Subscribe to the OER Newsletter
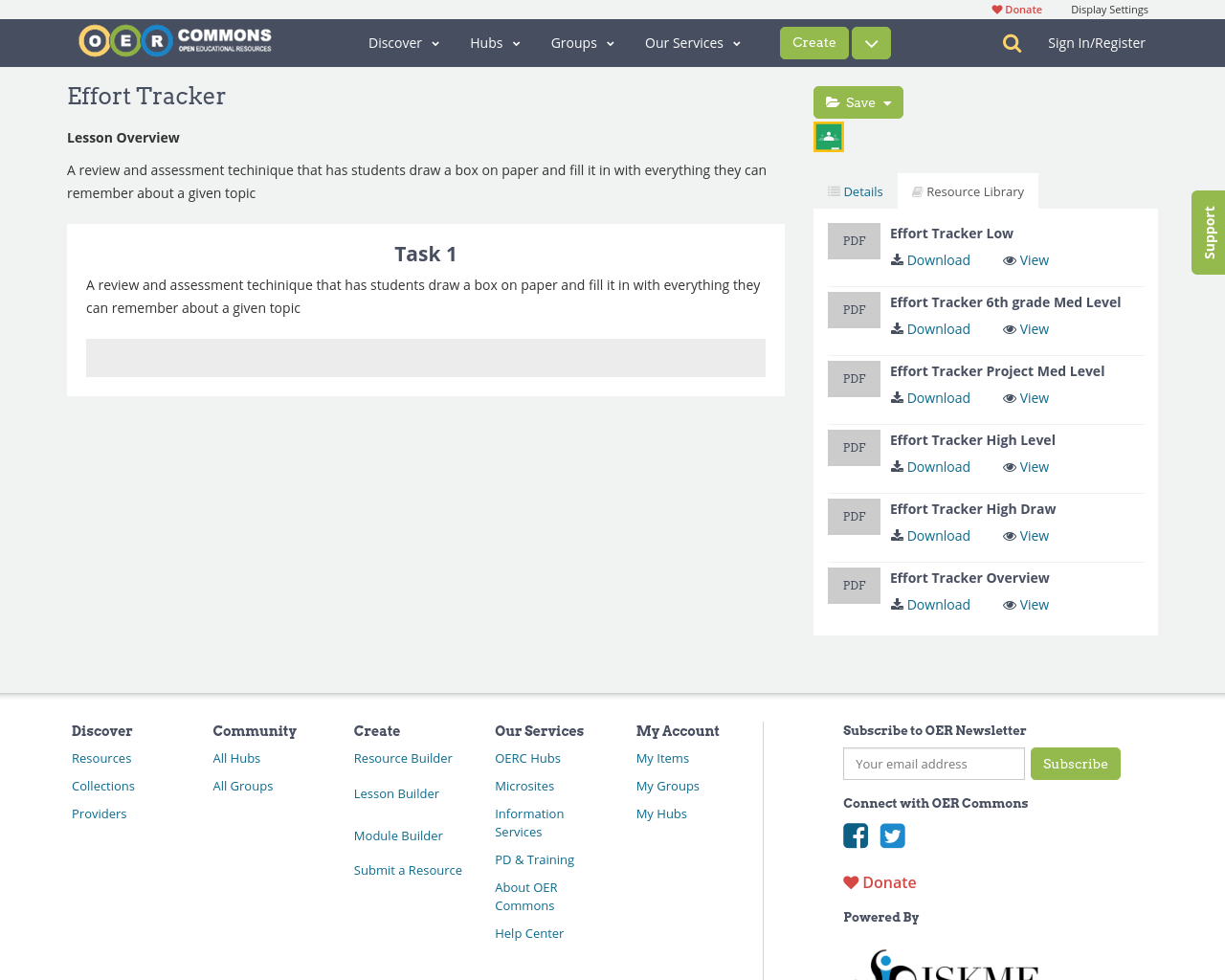This screenshot has width=1225, height=980. (x=1076, y=764)
